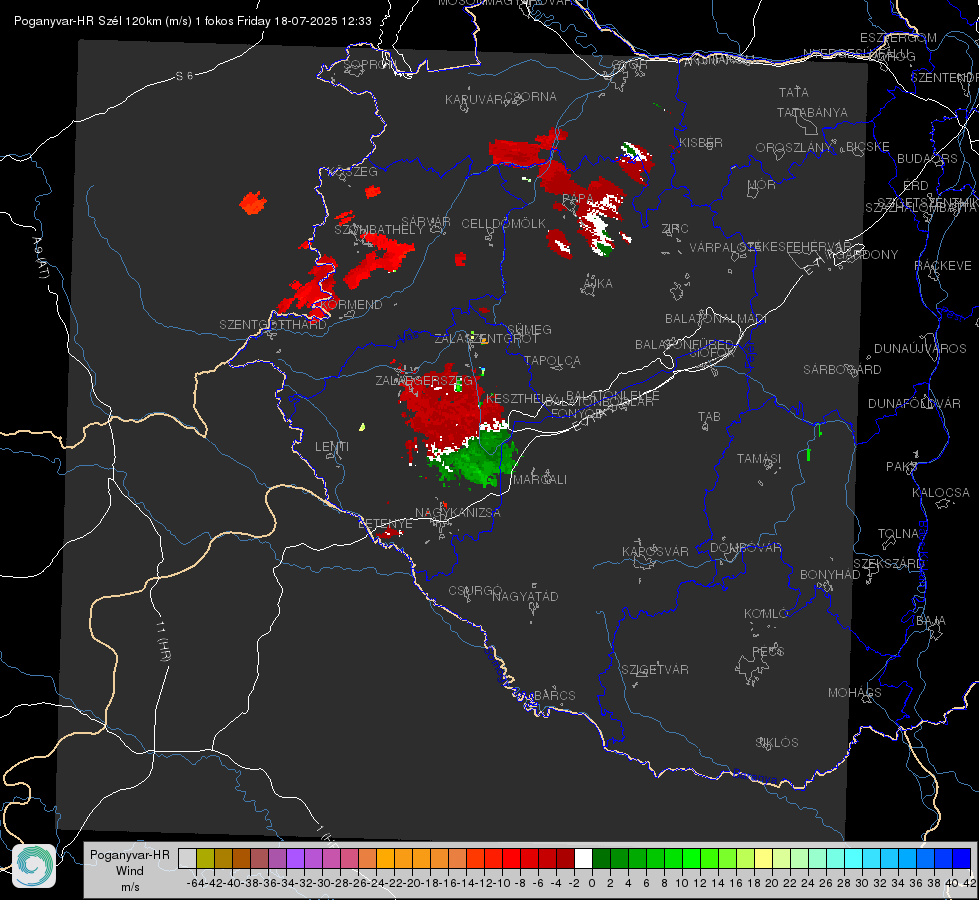Click the S 6 road label

pyautogui.click(x=184, y=76)
